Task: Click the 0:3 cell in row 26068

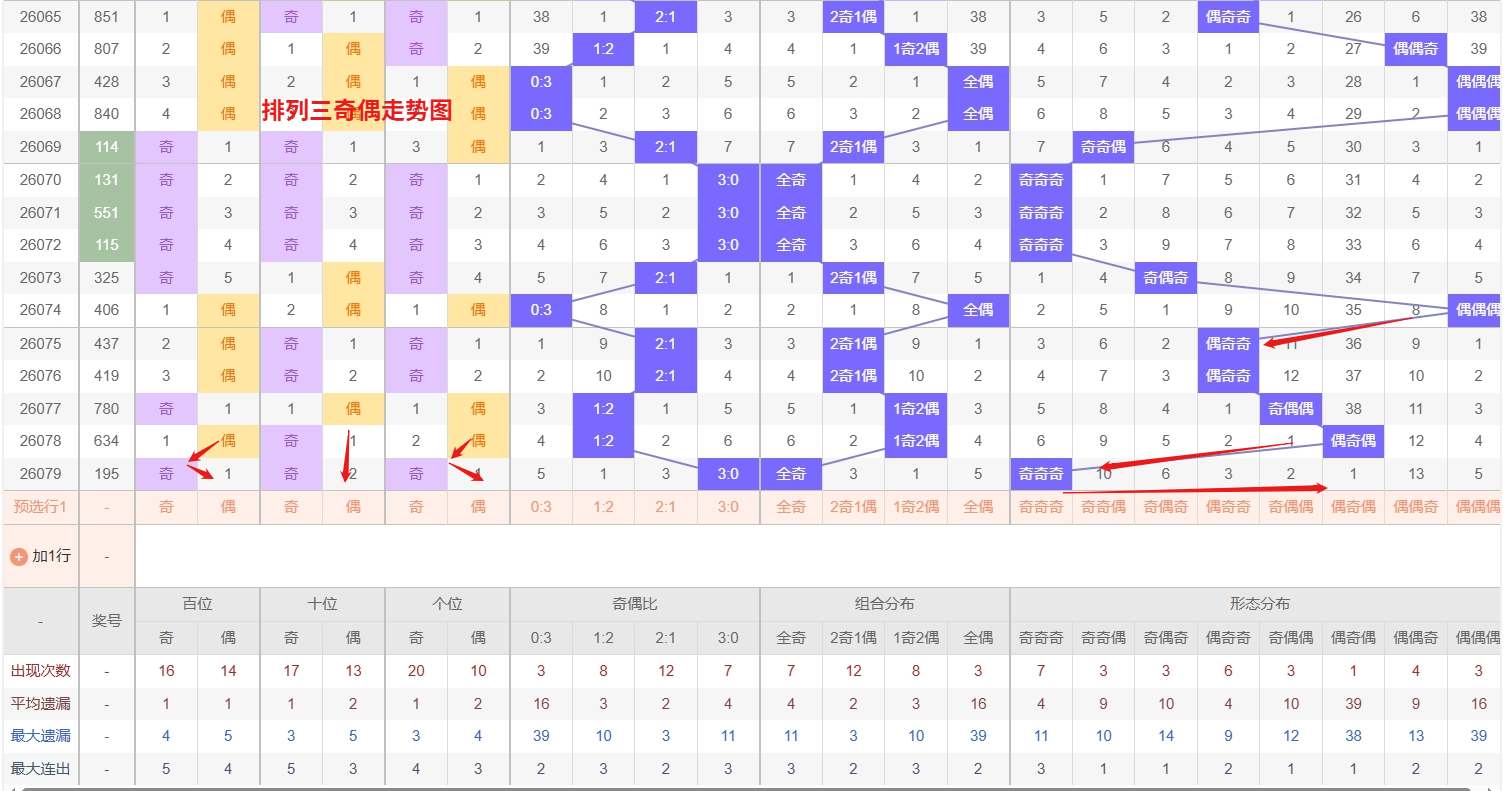Action: 541,114
